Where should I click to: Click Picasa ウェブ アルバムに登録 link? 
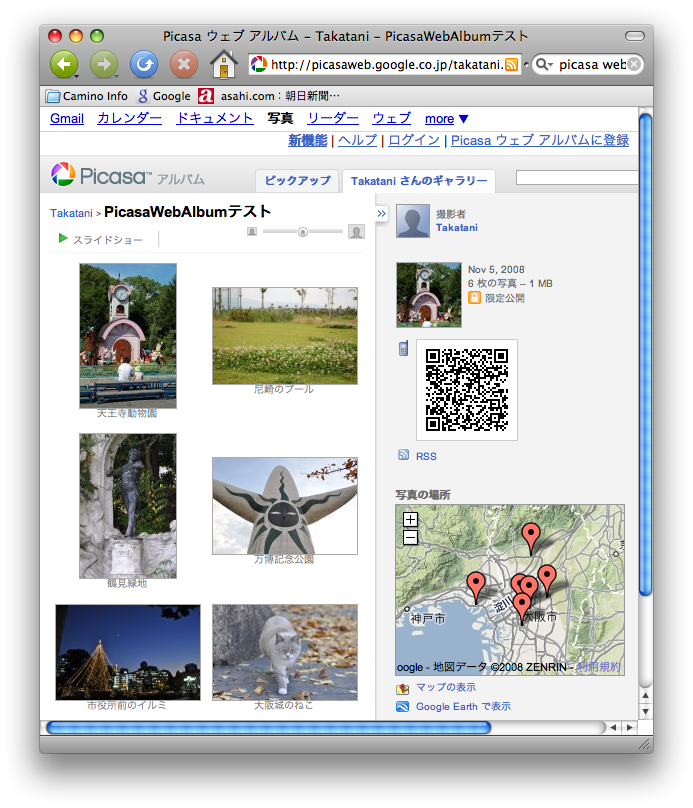coord(540,140)
